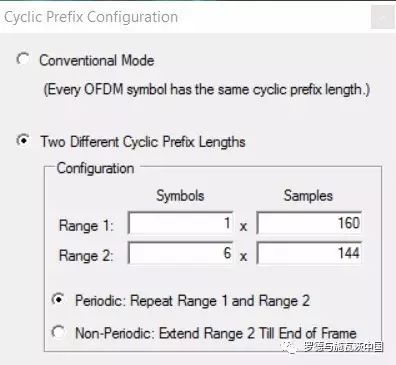Select Non-Periodic: Extend Range 2 radio button
The width and height of the screenshot is (396, 365).
click(58, 332)
